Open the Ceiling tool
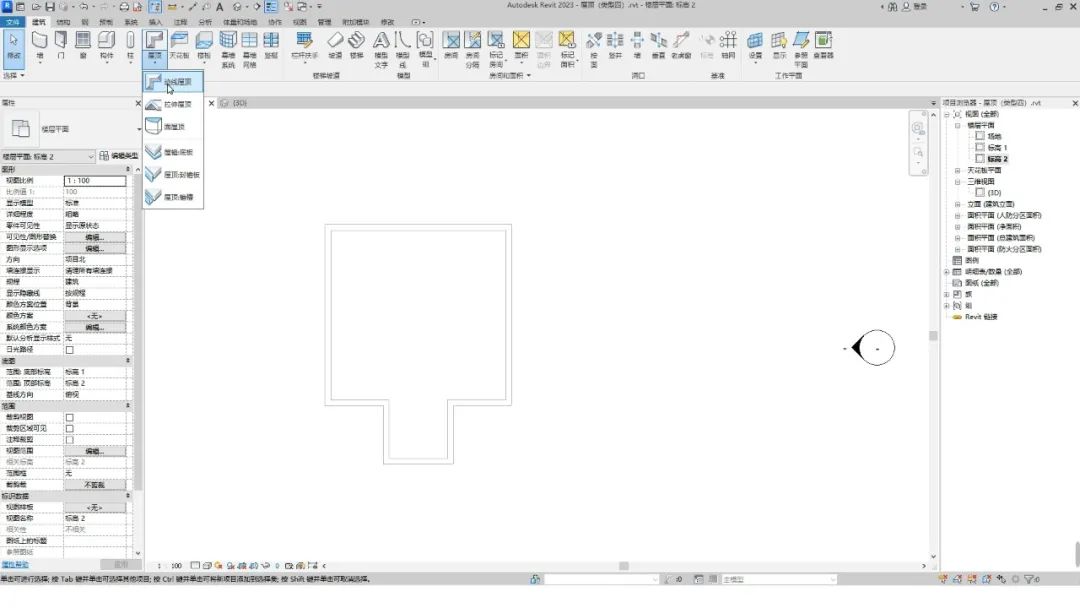The width and height of the screenshot is (1080, 608). click(x=179, y=45)
